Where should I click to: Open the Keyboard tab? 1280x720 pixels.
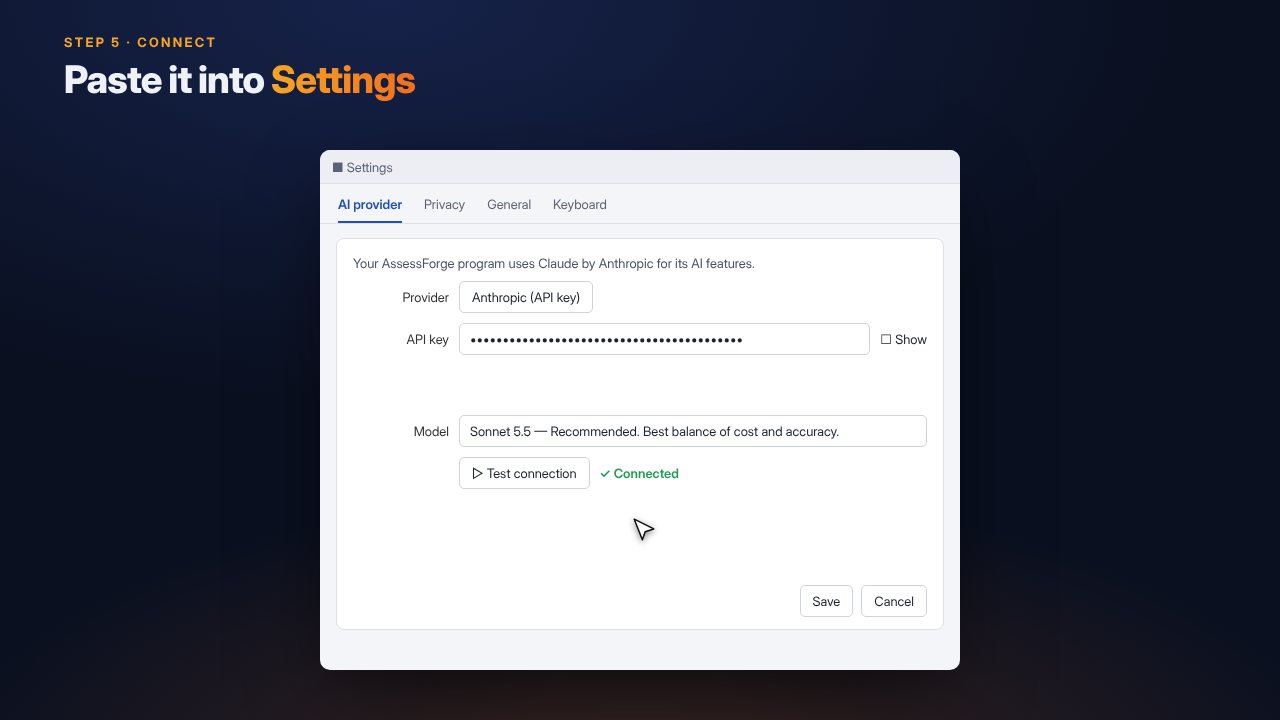[580, 204]
